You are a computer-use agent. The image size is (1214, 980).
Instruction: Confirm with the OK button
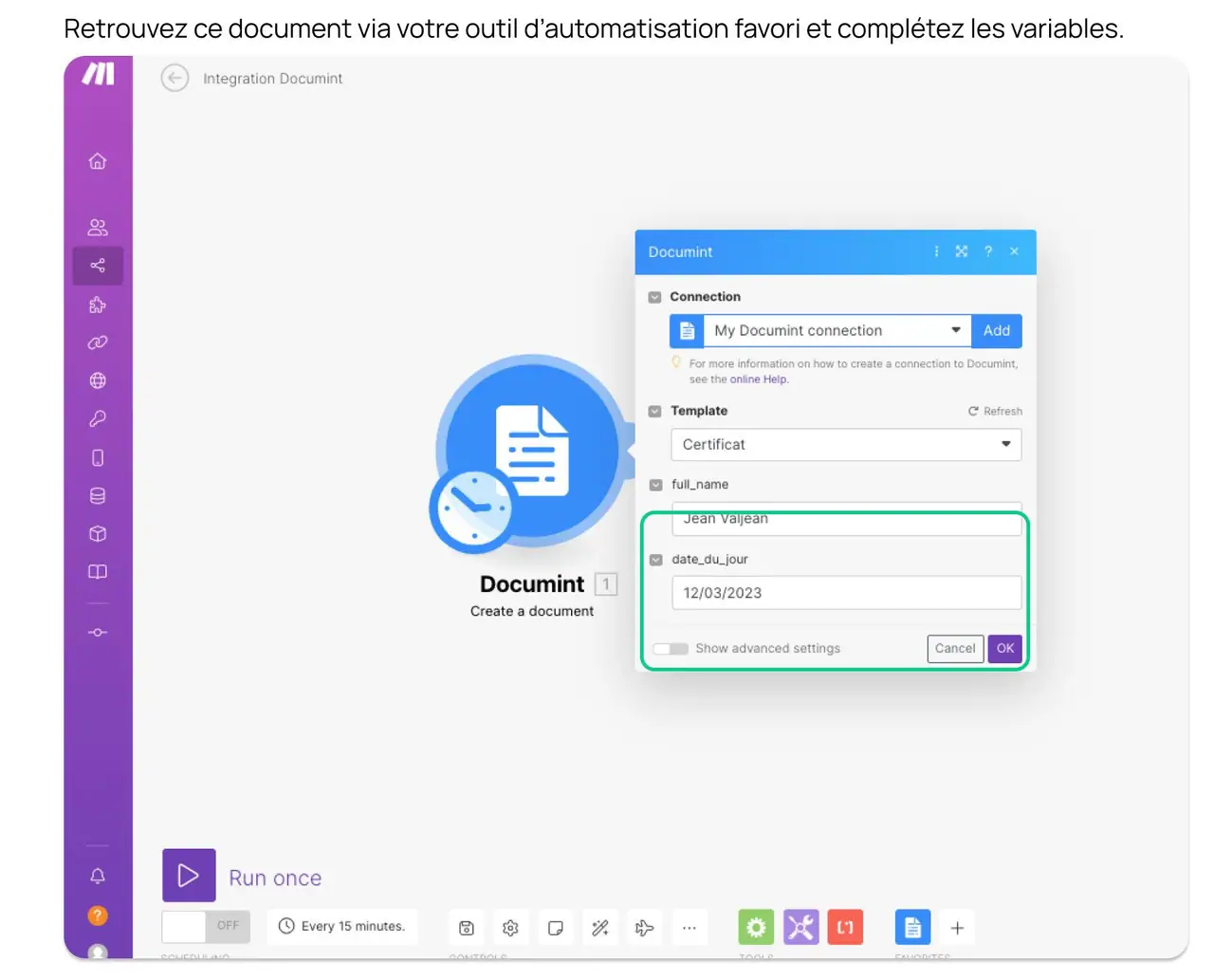click(x=1005, y=648)
